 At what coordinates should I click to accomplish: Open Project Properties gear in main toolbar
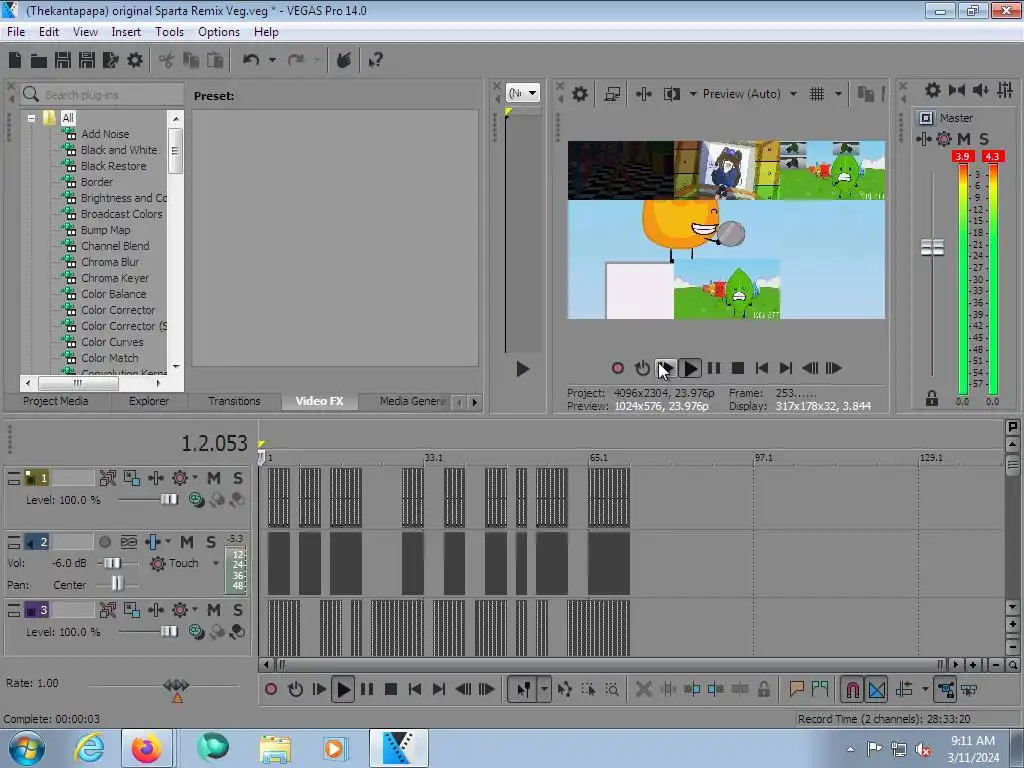[135, 60]
